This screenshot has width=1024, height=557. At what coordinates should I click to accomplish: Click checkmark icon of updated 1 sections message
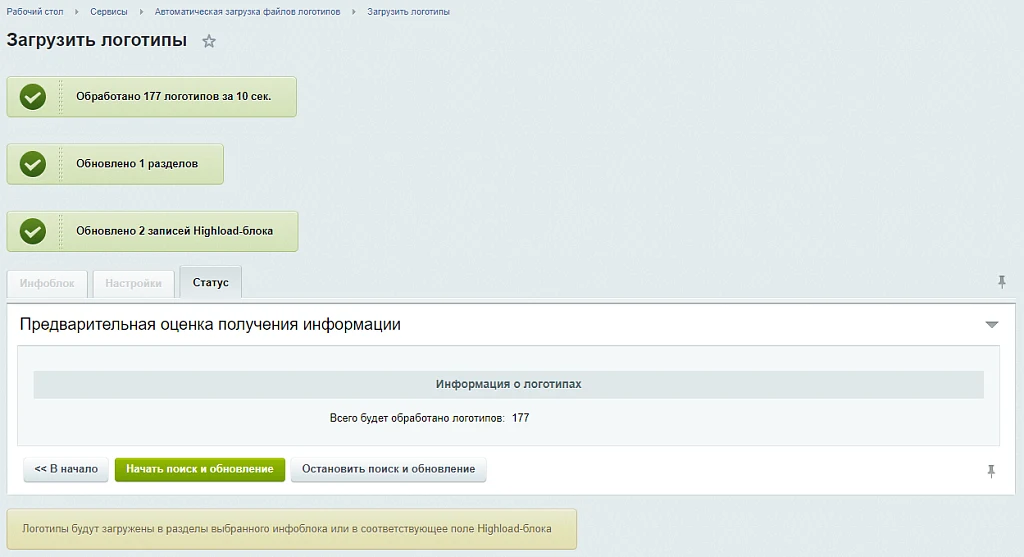33,164
